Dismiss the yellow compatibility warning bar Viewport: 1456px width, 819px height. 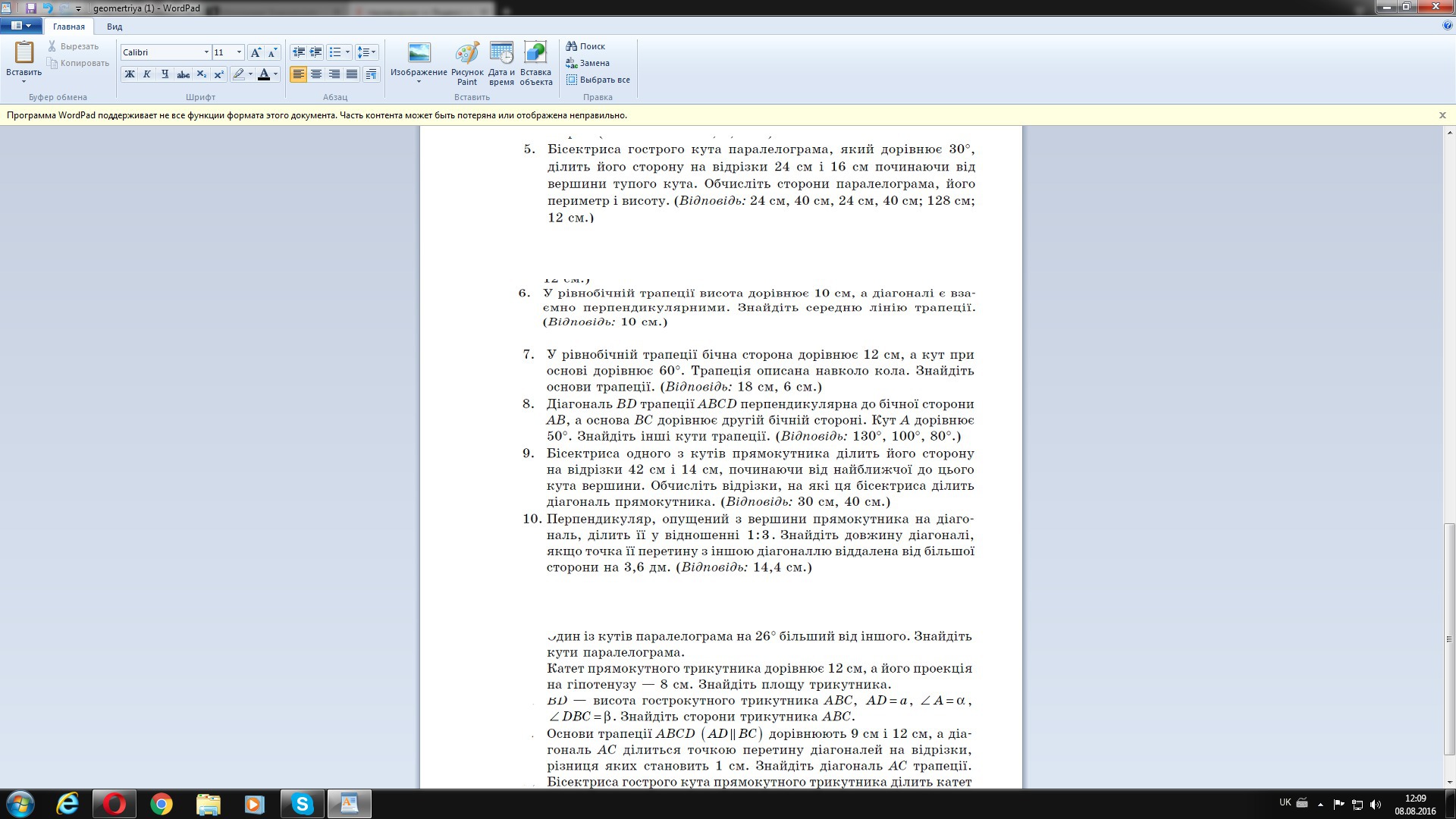[1442, 115]
